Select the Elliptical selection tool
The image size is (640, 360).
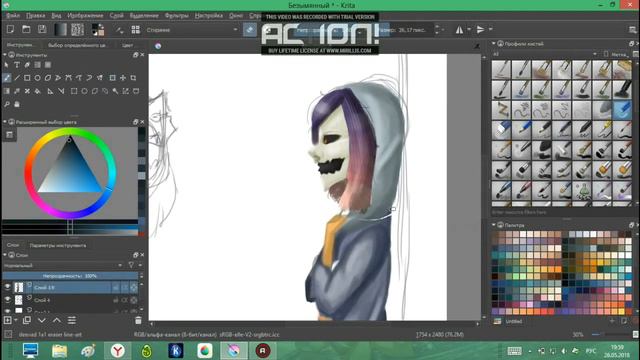pos(84,91)
